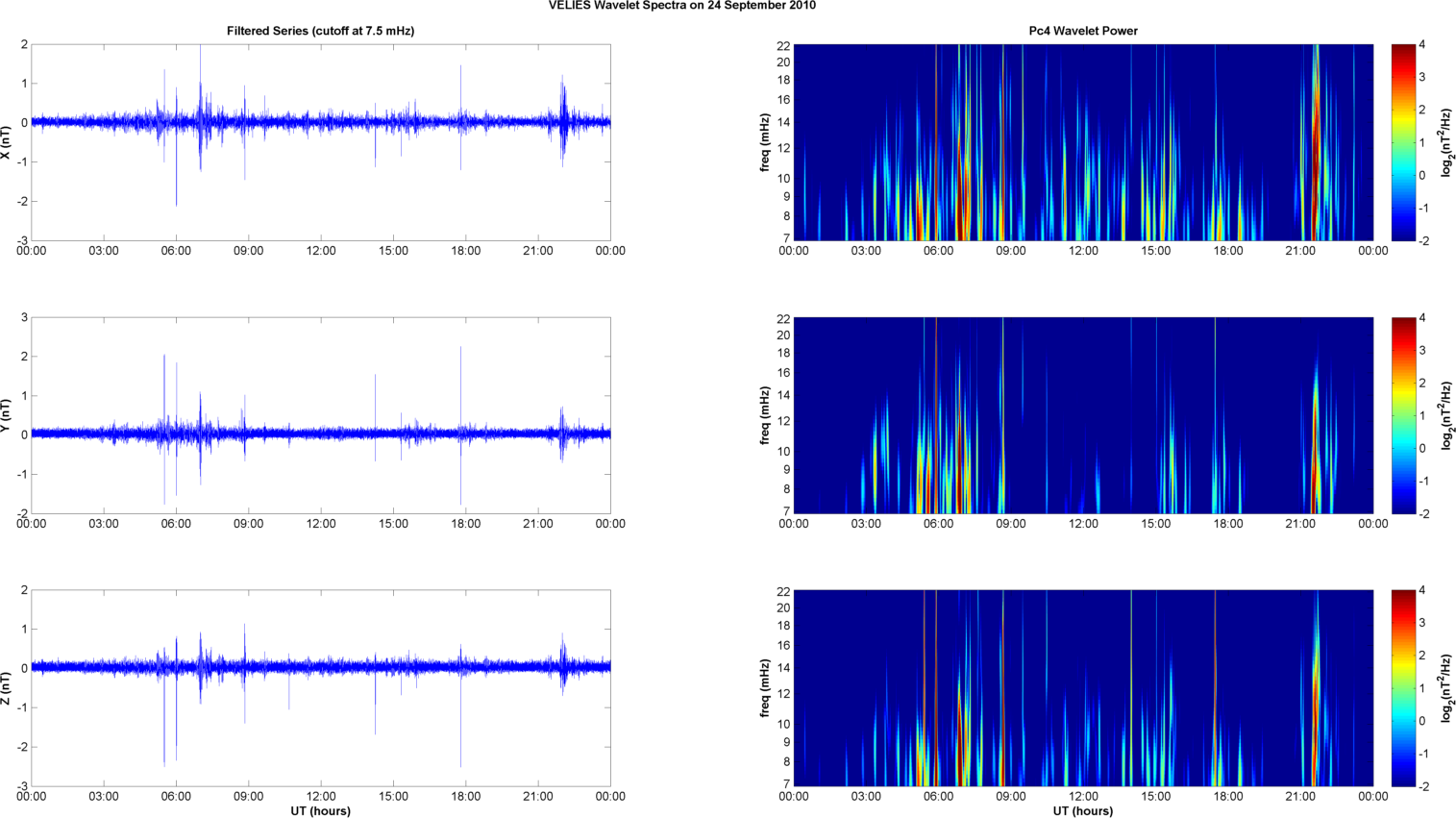Click the X (nT) axis label
The height and width of the screenshot is (818, 1456).
tap(6, 142)
